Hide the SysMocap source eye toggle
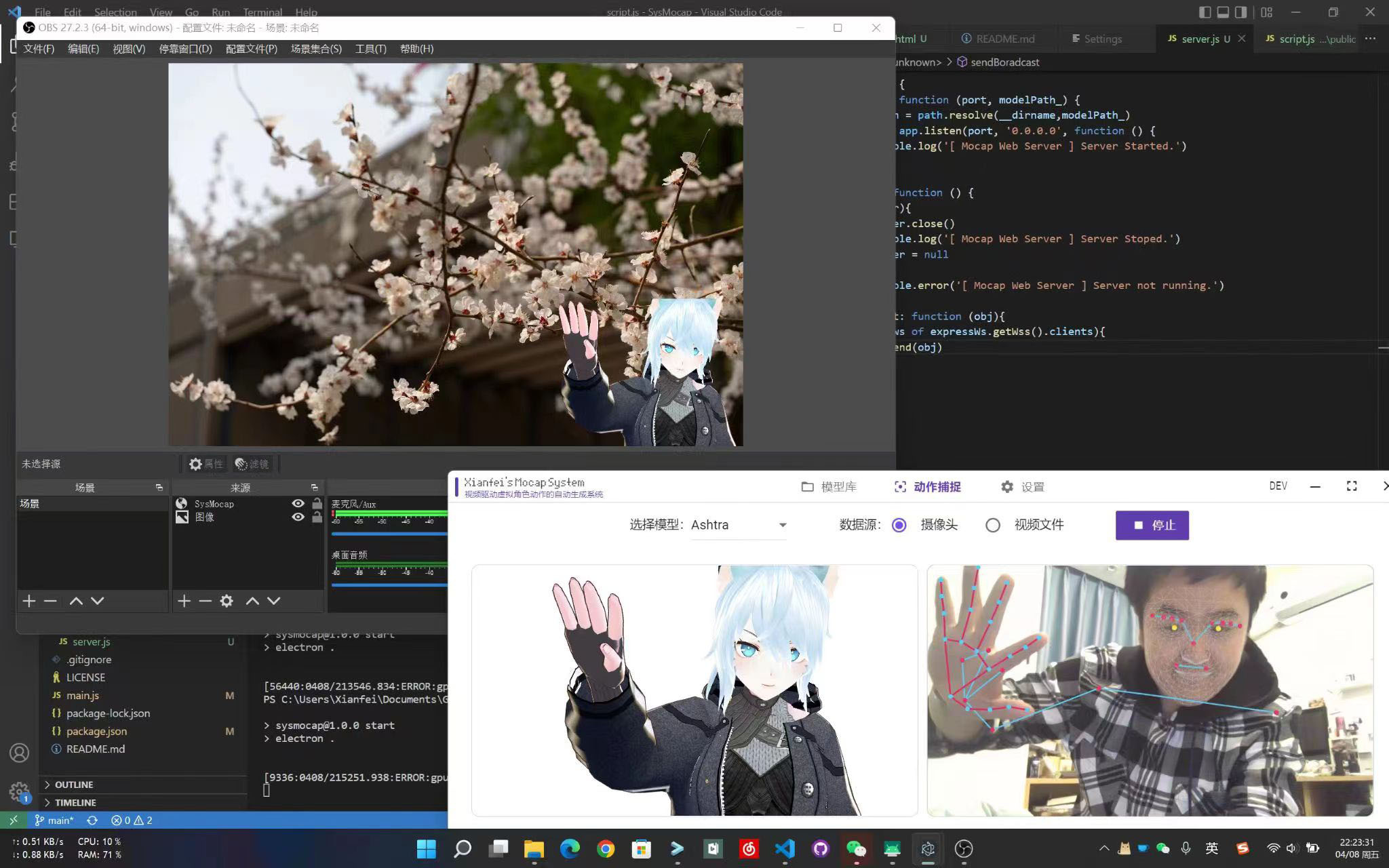 [298, 504]
